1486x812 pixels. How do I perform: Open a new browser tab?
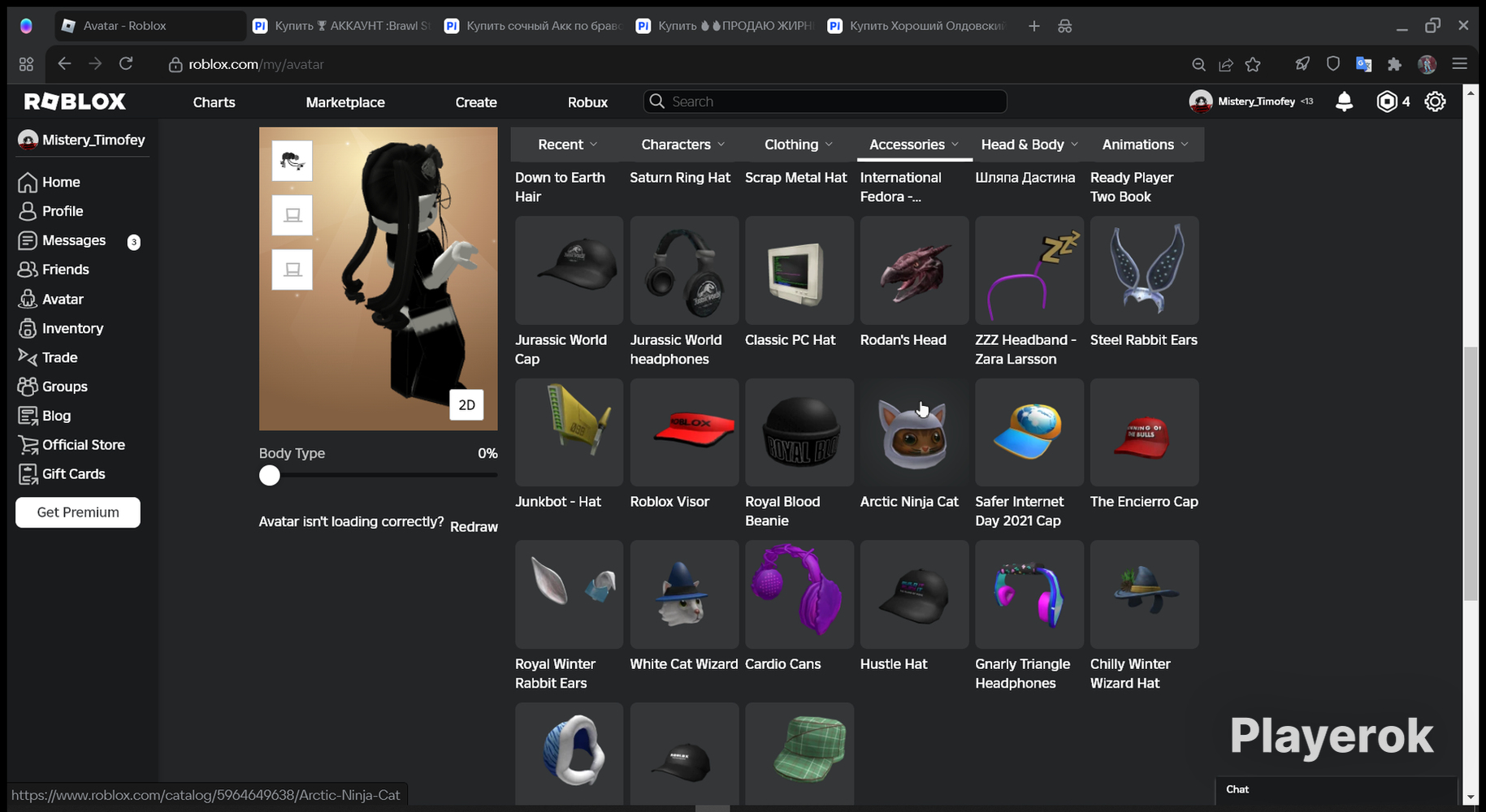tap(1034, 26)
